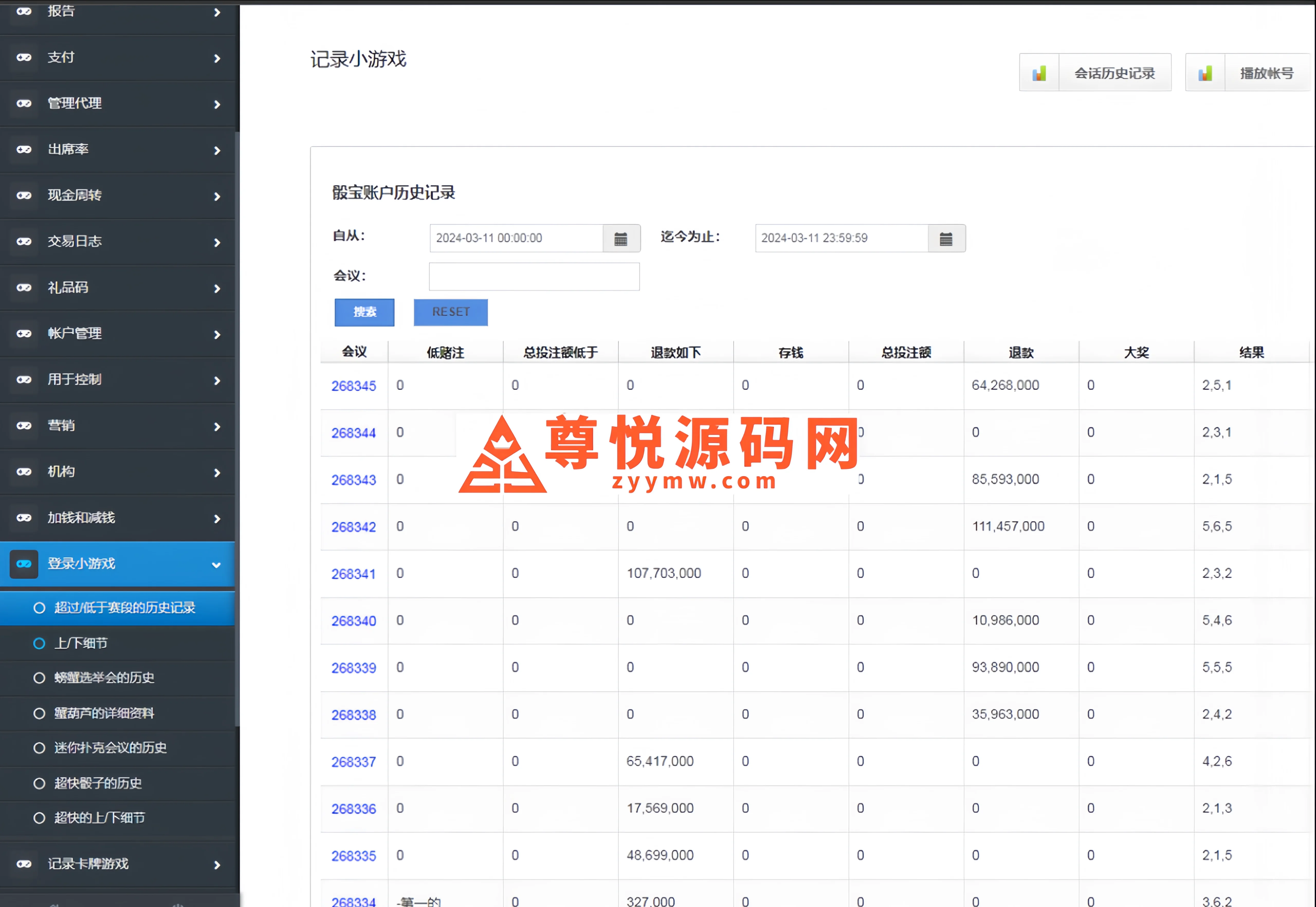Click bar chart icon next to 播放帐号
This screenshot has height=907, width=1316.
pyautogui.click(x=1205, y=73)
